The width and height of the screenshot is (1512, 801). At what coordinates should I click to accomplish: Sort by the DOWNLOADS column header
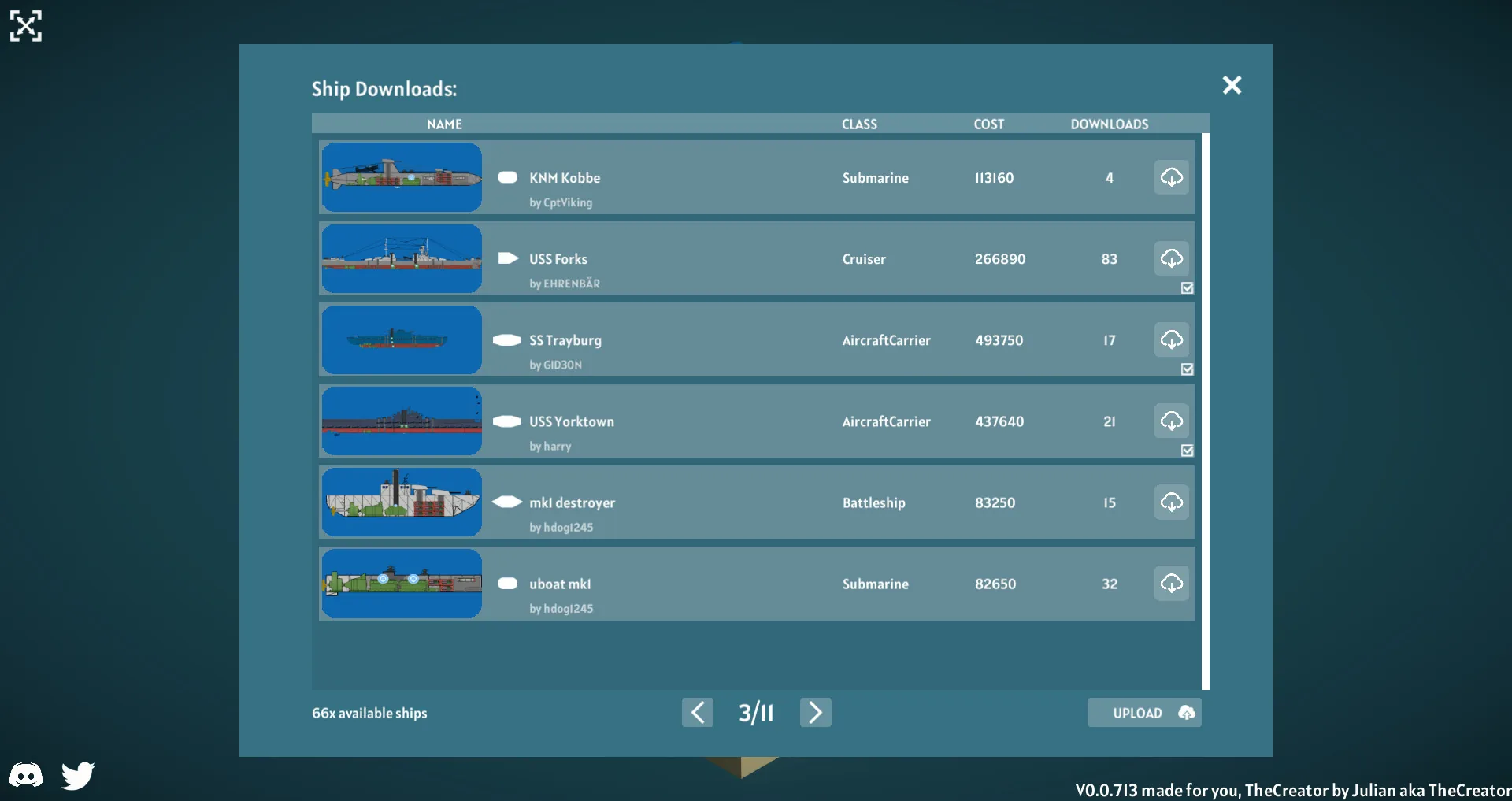(x=1110, y=124)
